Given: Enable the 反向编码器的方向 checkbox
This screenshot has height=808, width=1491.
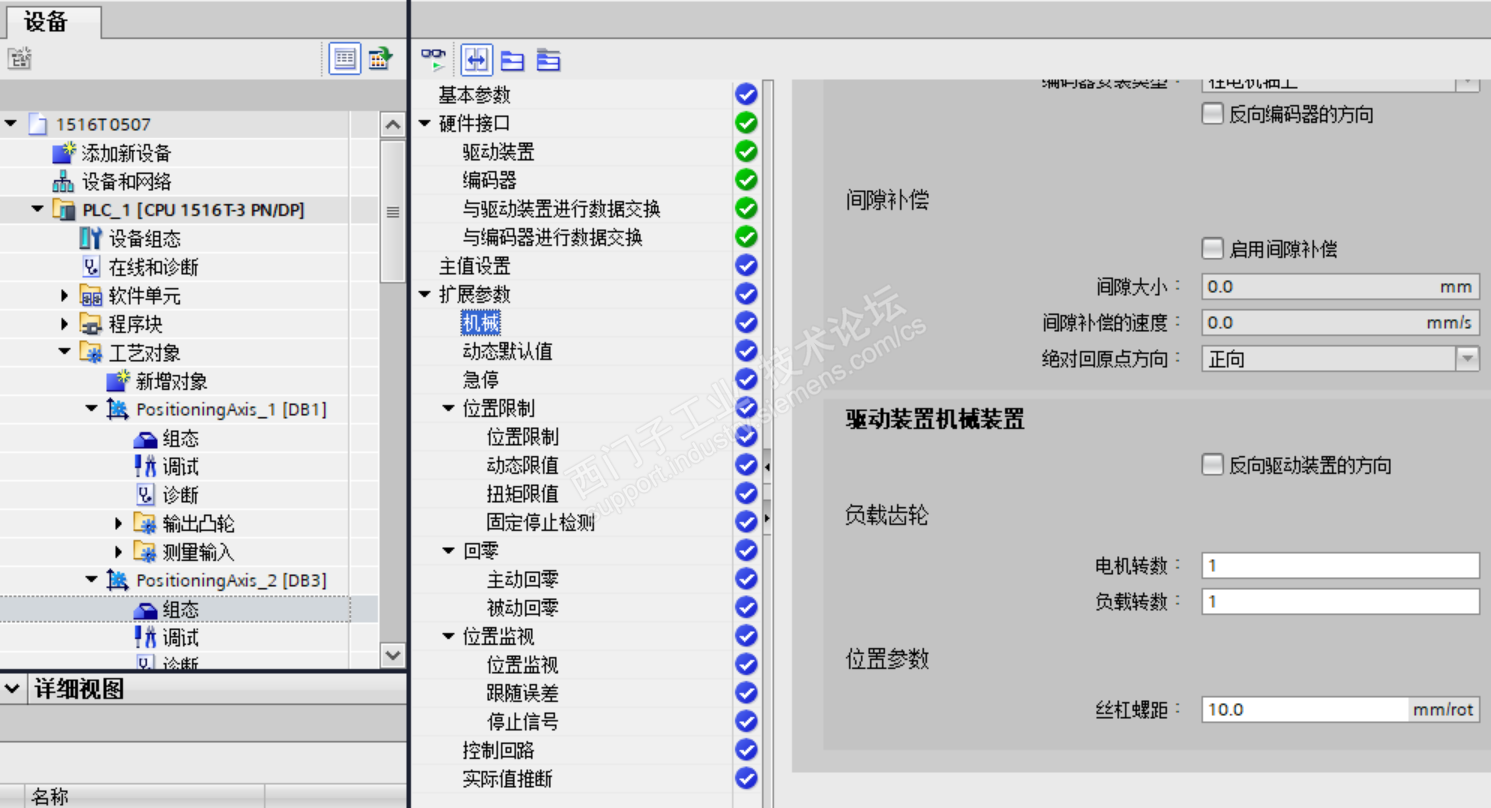Looking at the screenshot, I should (x=1213, y=114).
